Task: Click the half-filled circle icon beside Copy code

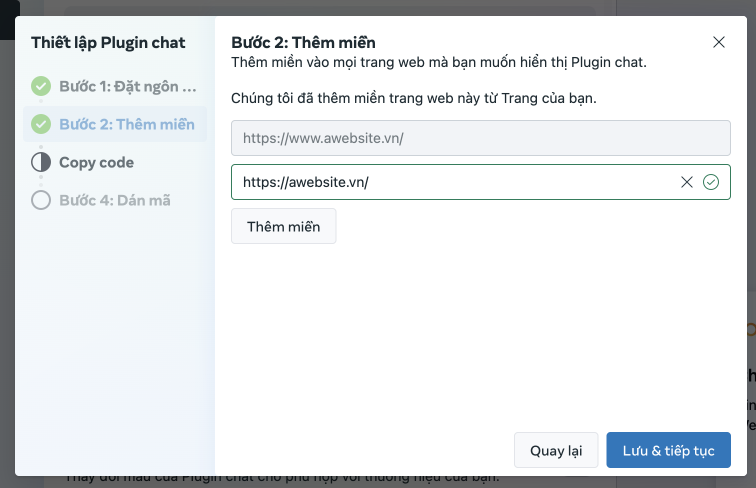Action: point(41,162)
